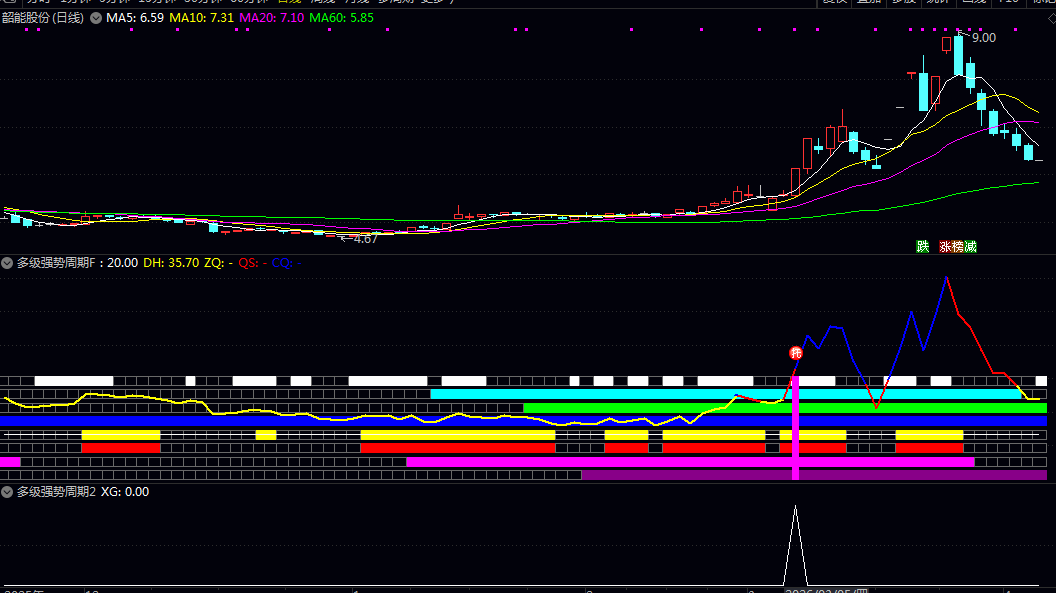
Task: Open the dropdown beside 韶能股份(日线)
Action: coord(96,18)
